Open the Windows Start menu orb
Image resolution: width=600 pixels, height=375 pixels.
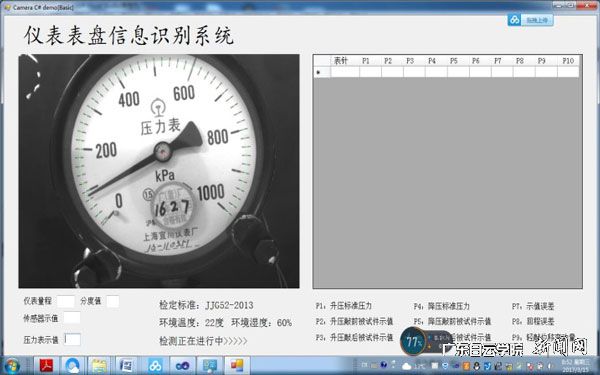(12, 366)
